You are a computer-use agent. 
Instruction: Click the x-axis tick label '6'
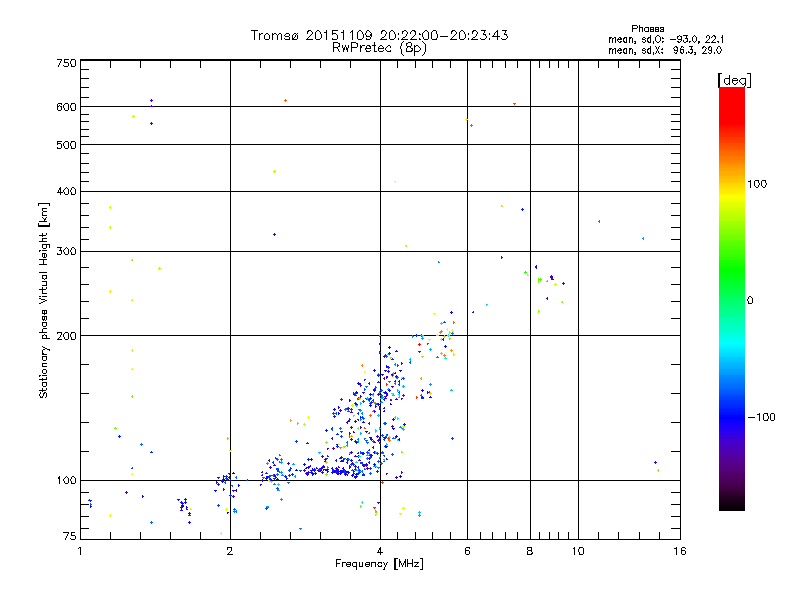click(x=467, y=551)
